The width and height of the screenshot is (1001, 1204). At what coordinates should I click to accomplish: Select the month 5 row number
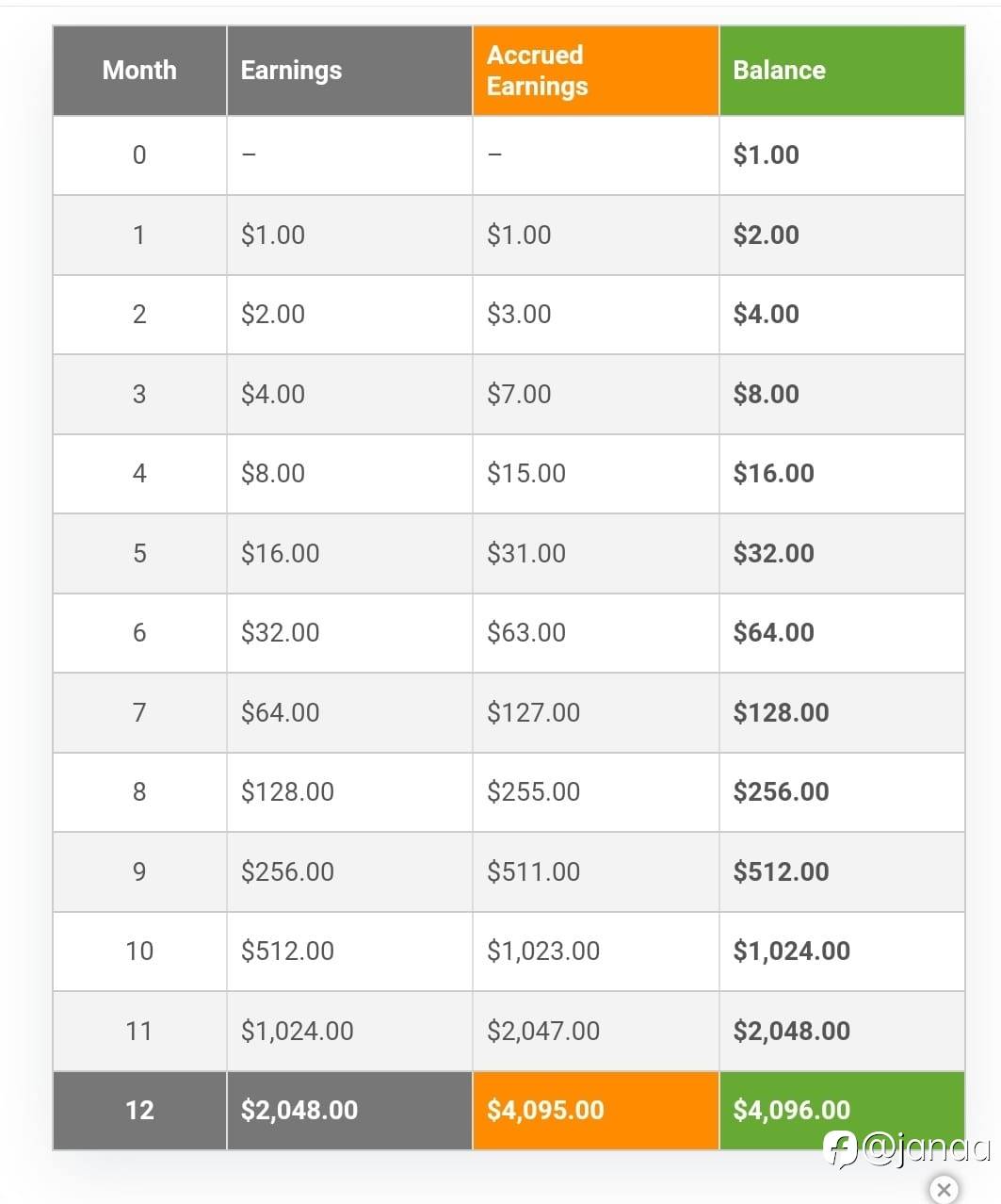[139, 553]
